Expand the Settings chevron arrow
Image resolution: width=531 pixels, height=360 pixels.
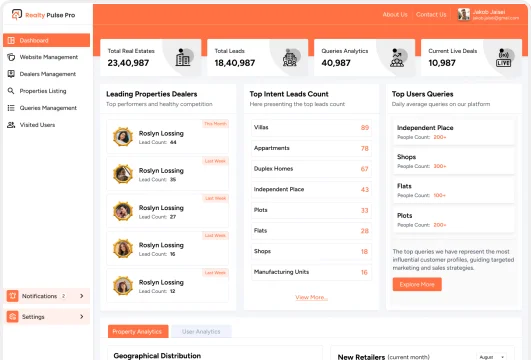click(82, 317)
